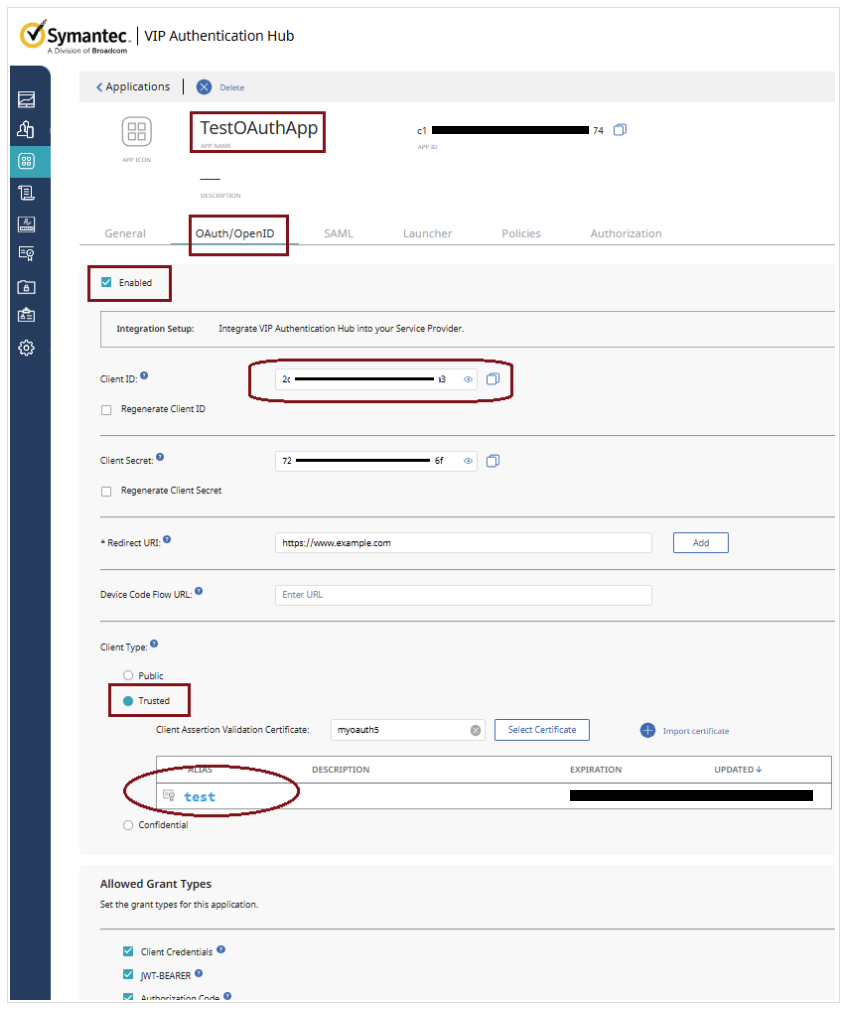847x1011 pixels.
Task: Open help tooltip next to Redirect URI
Action: point(167,540)
